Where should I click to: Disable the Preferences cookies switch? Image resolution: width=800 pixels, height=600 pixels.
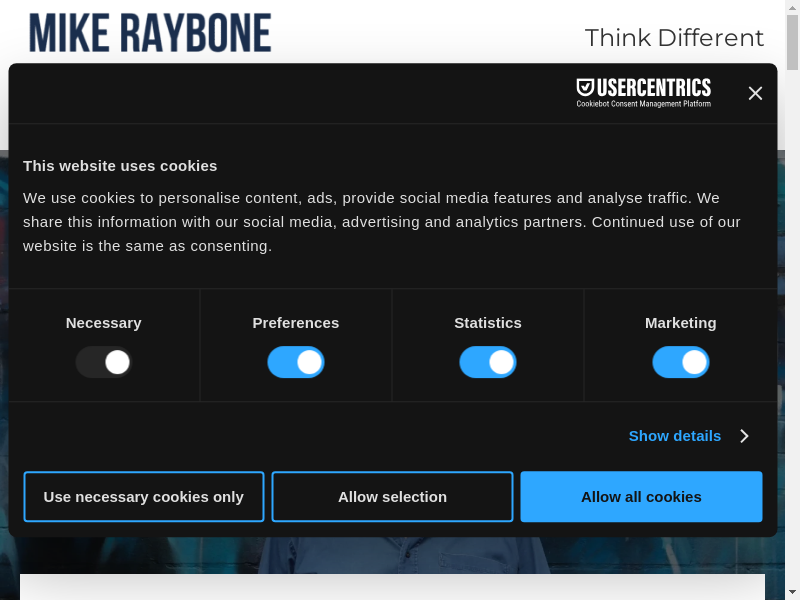(296, 362)
